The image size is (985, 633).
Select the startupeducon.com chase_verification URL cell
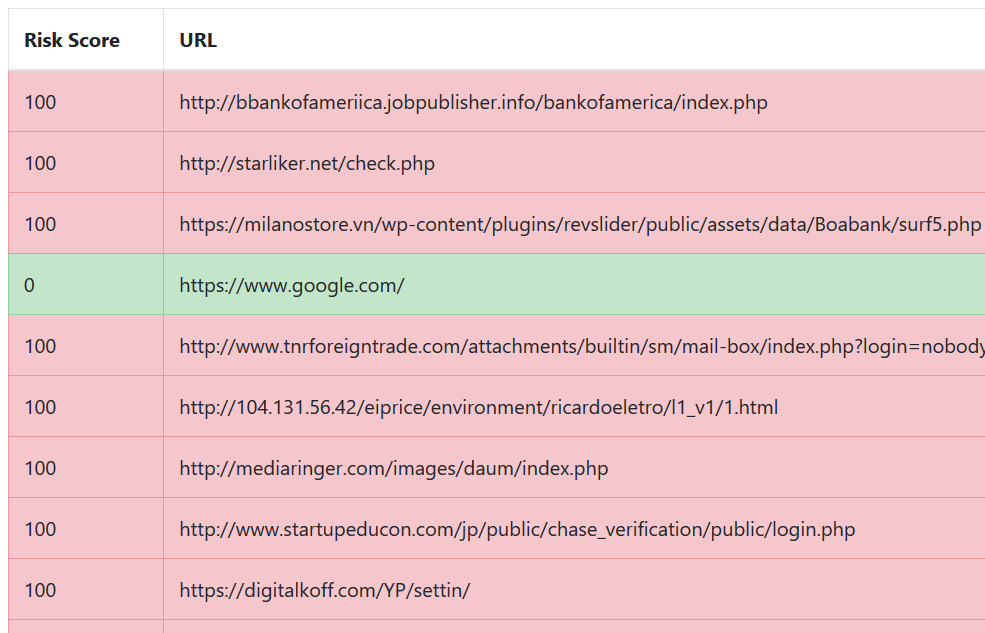[x=574, y=528]
